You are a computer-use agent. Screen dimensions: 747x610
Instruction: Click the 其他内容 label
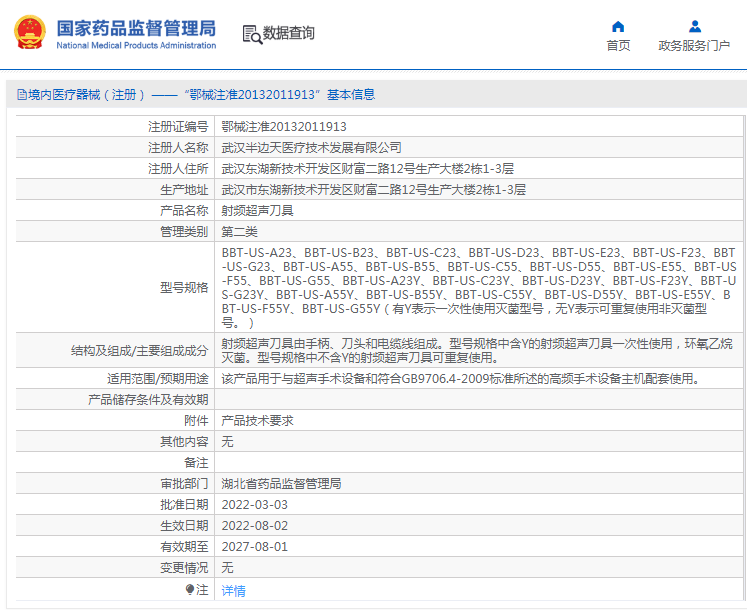pos(184,441)
